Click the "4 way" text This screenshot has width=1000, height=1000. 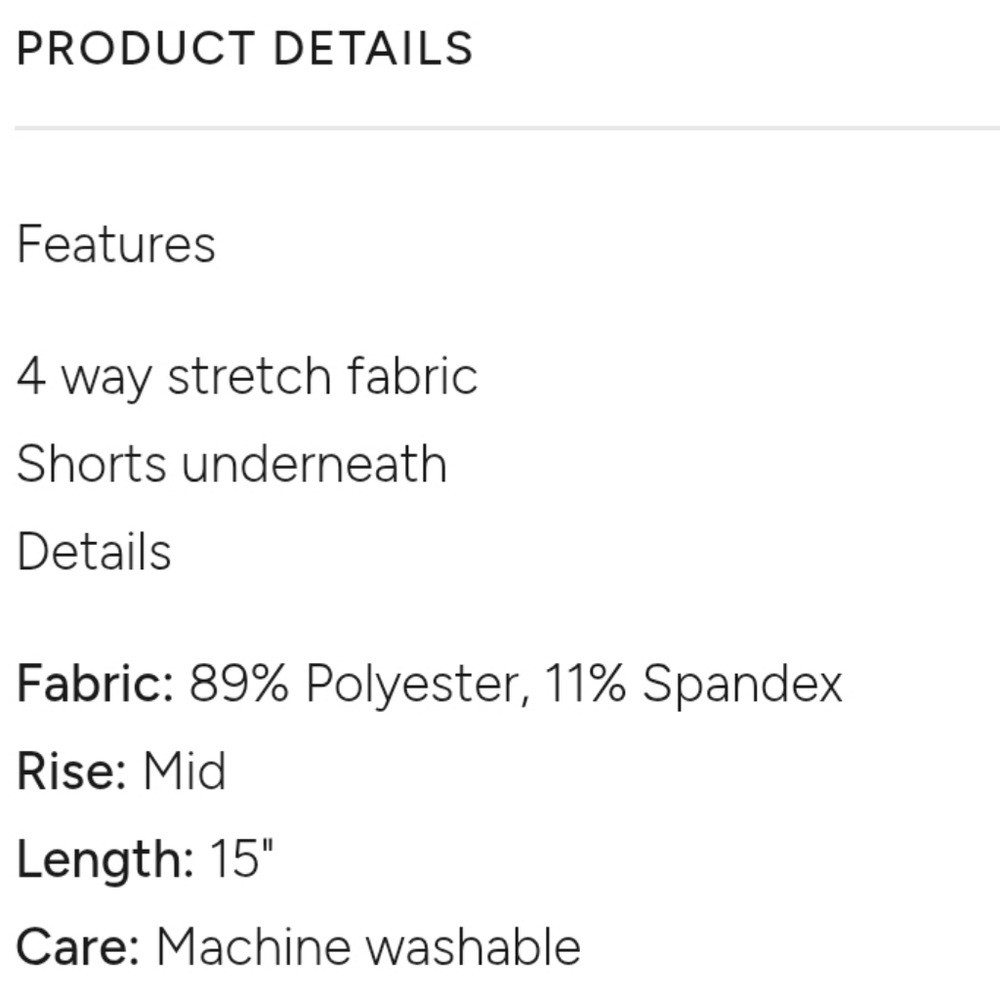85,377
